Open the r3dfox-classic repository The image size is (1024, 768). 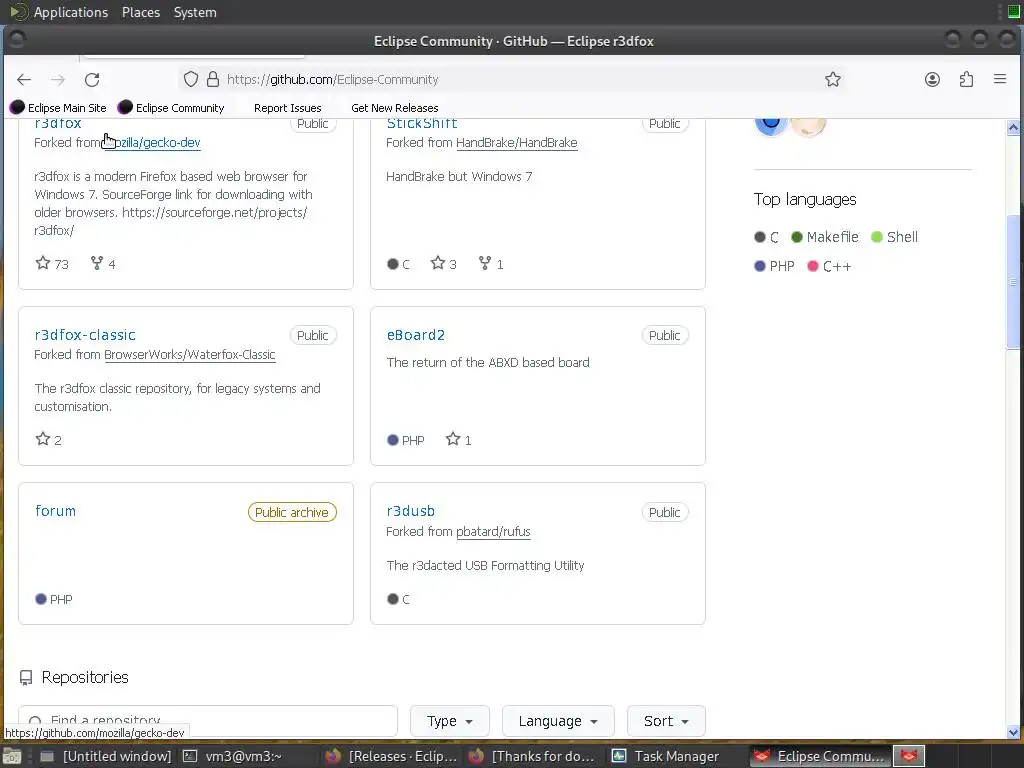coord(85,334)
